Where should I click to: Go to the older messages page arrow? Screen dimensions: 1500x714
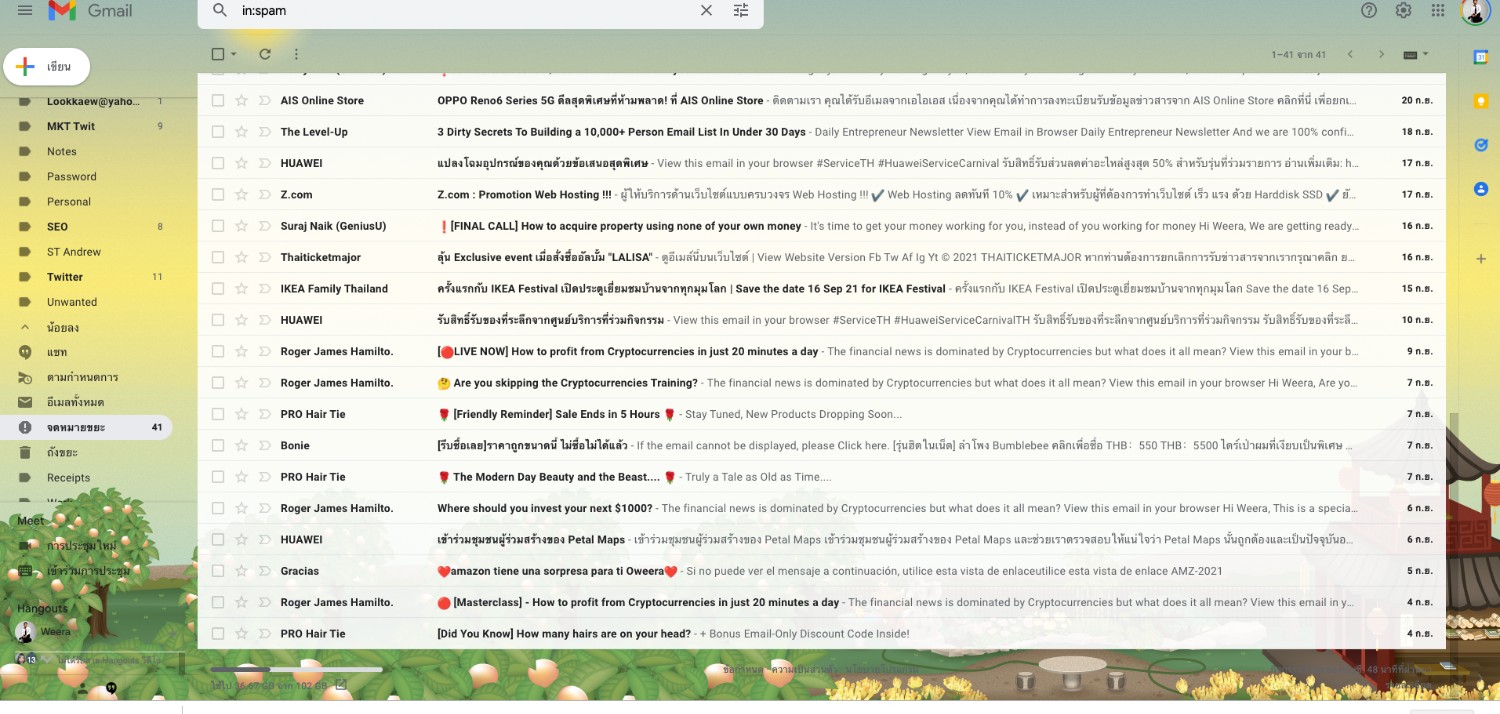coord(1381,54)
